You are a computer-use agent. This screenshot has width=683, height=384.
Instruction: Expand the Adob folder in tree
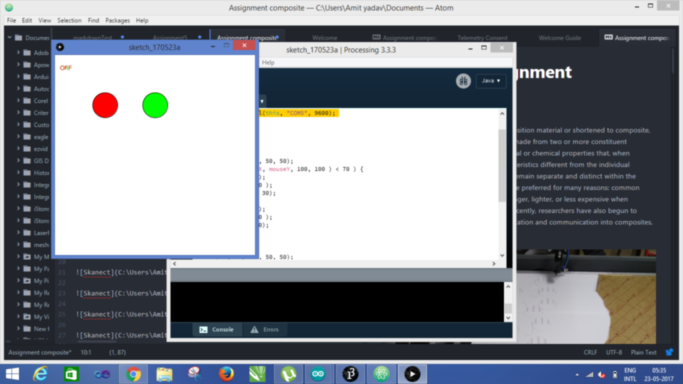pos(18,53)
